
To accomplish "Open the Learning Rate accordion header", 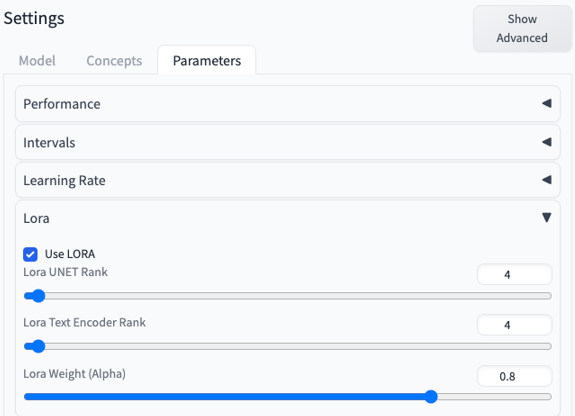I will (288, 180).
